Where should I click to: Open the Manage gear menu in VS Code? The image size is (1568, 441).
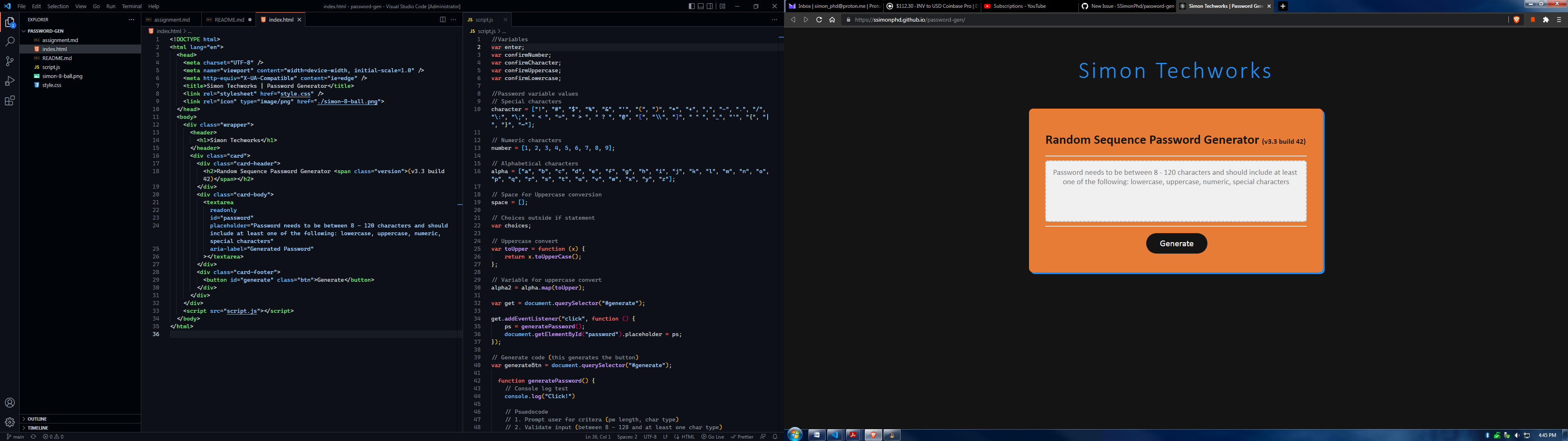pos(10,422)
